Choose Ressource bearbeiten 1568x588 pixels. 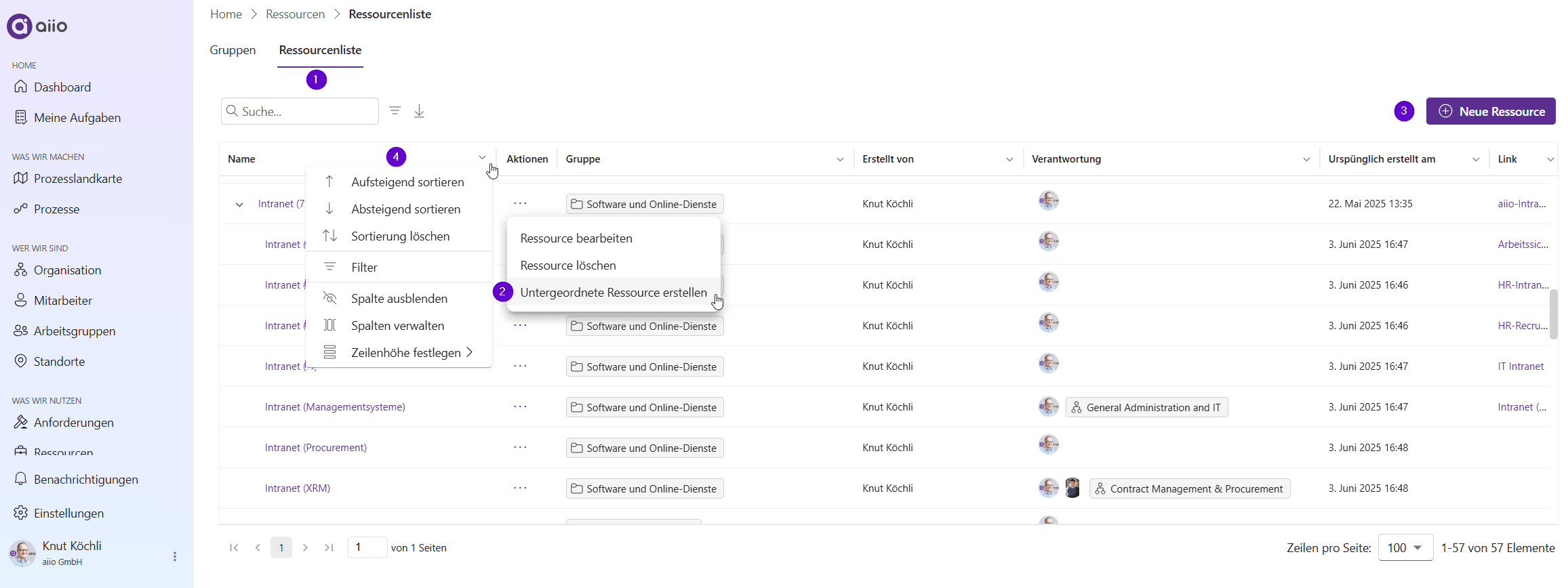(614, 238)
